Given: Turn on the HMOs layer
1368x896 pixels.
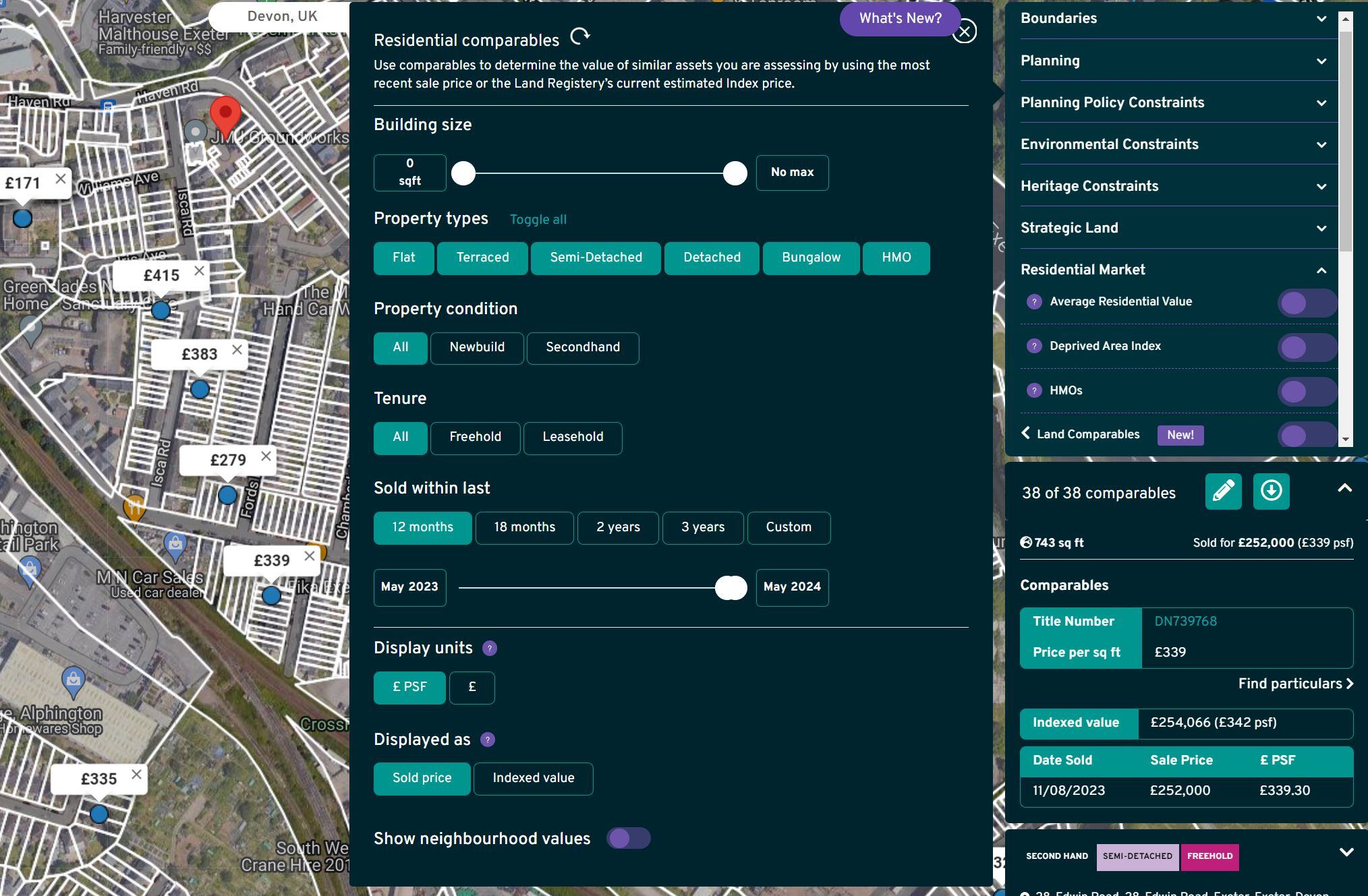Looking at the screenshot, I should tap(1306, 390).
